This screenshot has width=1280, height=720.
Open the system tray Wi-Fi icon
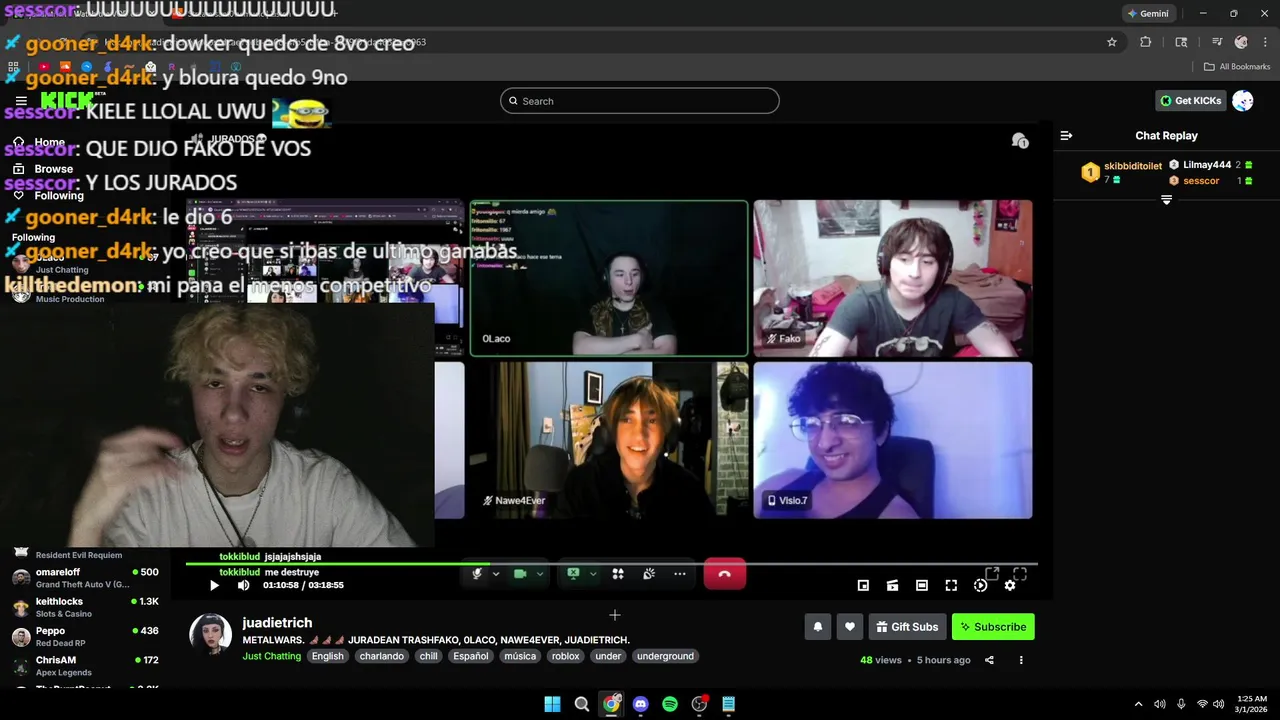pyautogui.click(x=1202, y=704)
